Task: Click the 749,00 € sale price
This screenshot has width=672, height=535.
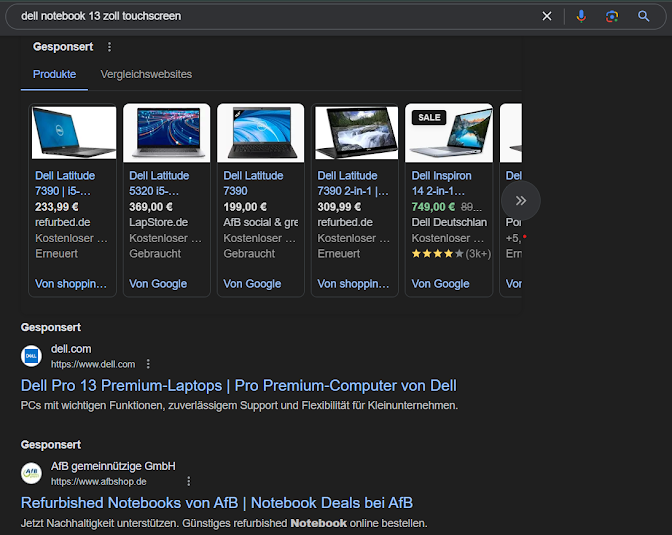Action: [433, 207]
